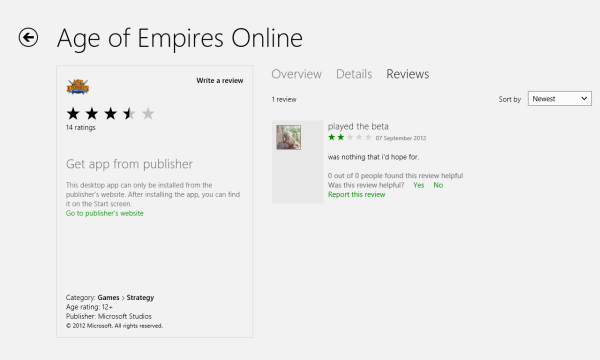The height and width of the screenshot is (360, 600).
Task: Click the review title 'played the beta'
Action: [358, 126]
